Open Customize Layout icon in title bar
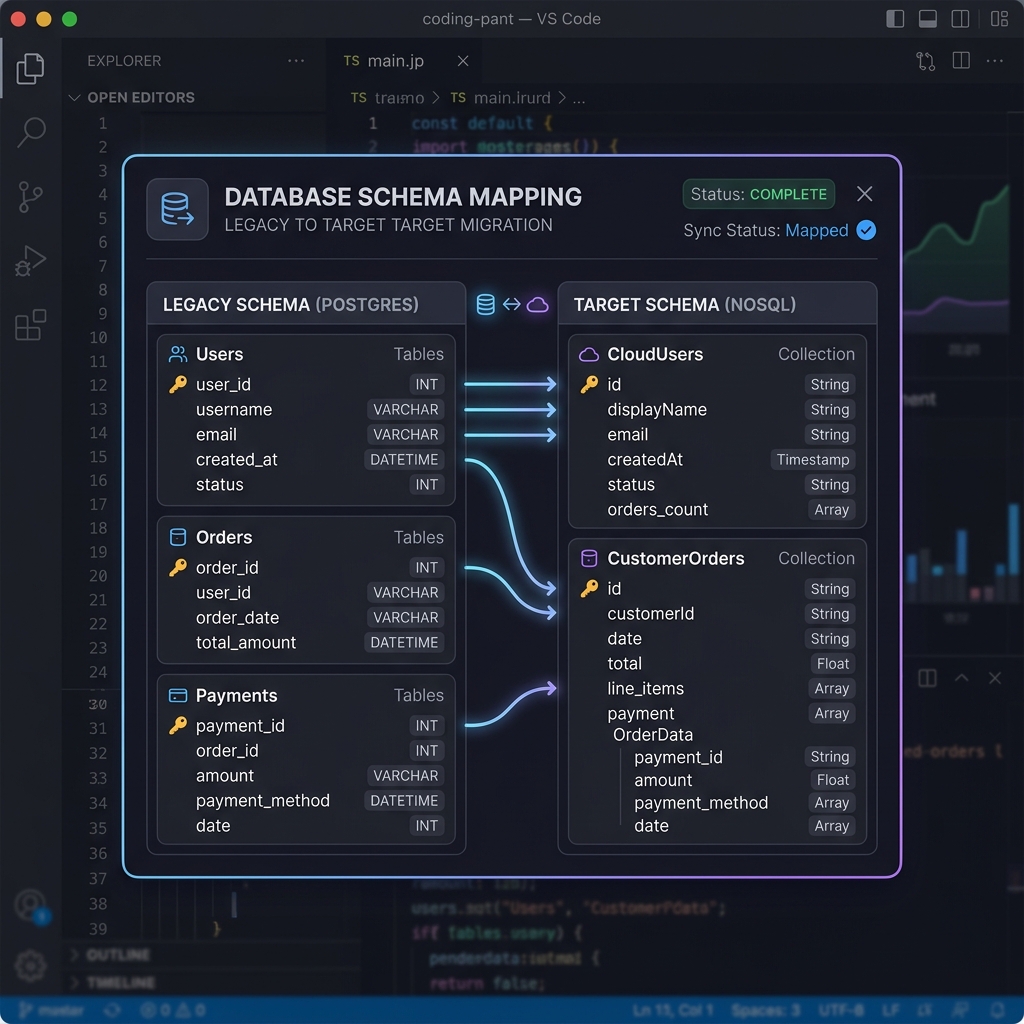 pyautogui.click(x=999, y=19)
